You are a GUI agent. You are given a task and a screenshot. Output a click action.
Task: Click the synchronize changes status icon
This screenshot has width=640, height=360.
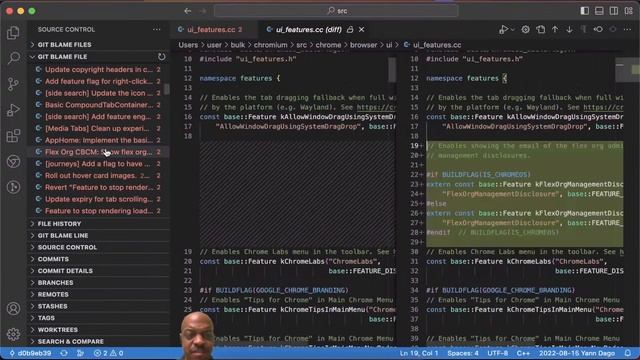[64, 353]
